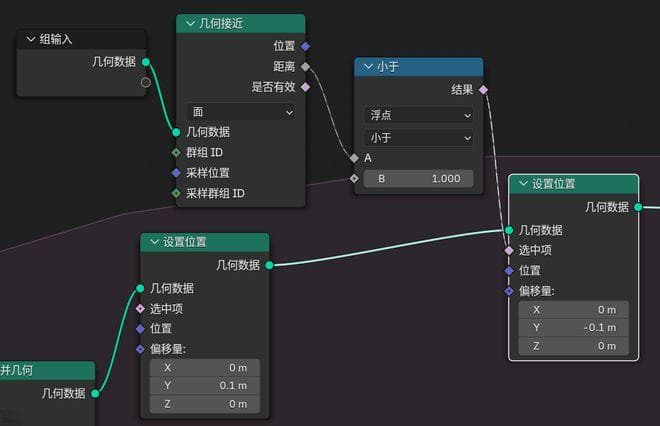Click the 组输入 几何数据 output socket
The image size is (660, 426).
[x=146, y=62]
